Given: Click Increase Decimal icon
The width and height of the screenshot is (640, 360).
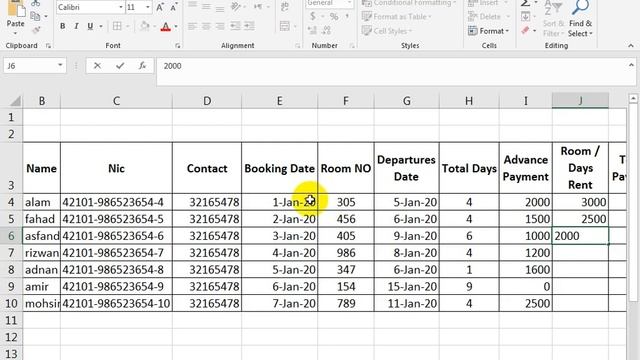Looking at the screenshot, I should coord(312,31).
